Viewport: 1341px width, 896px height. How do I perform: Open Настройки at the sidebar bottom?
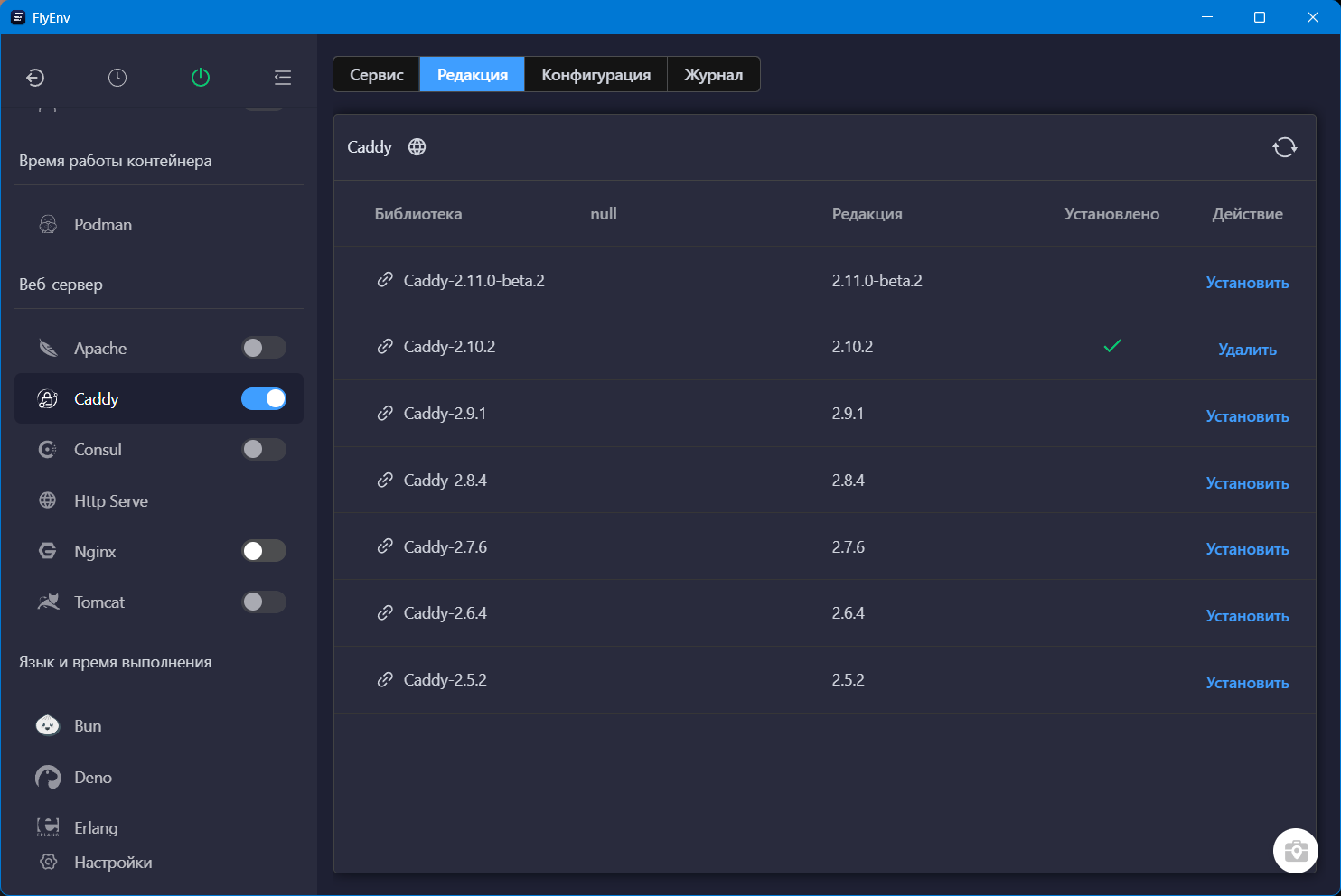click(x=112, y=863)
